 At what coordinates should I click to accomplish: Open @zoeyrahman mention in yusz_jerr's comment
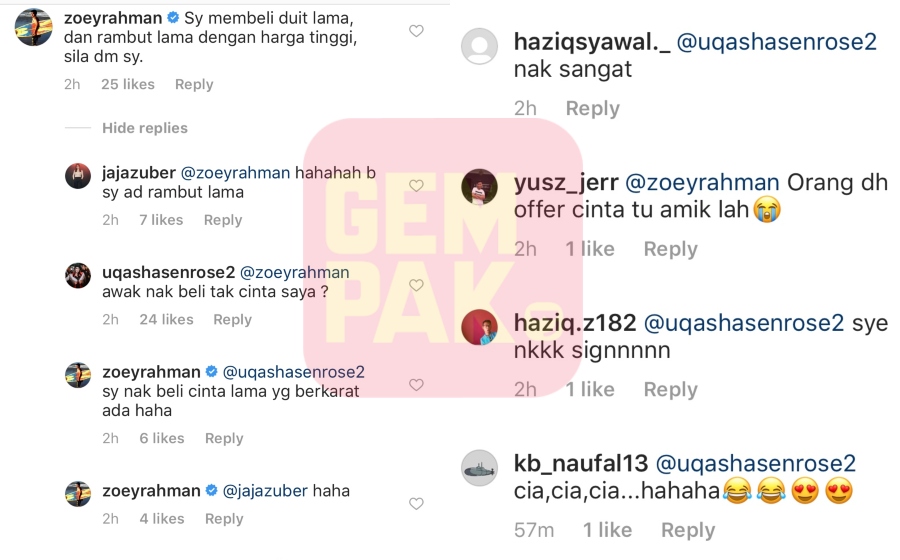pyautogui.click(x=702, y=182)
